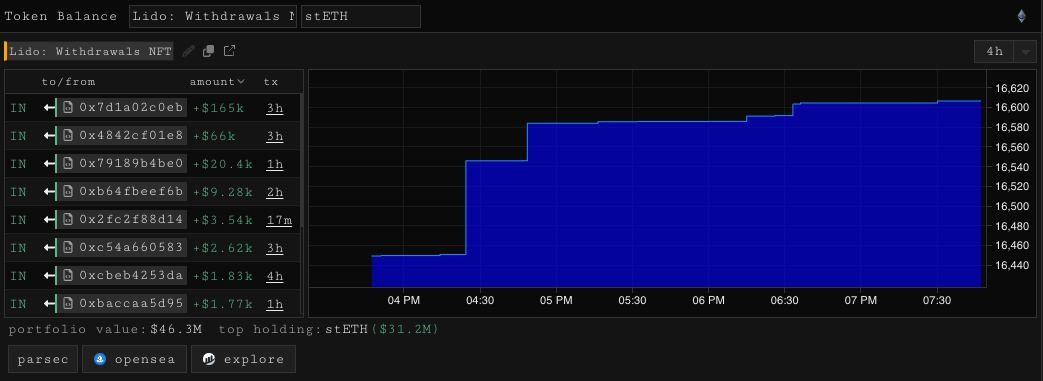This screenshot has height=381, width=1043.
Task: Click the Token Balance panel title
Action: 61,17
